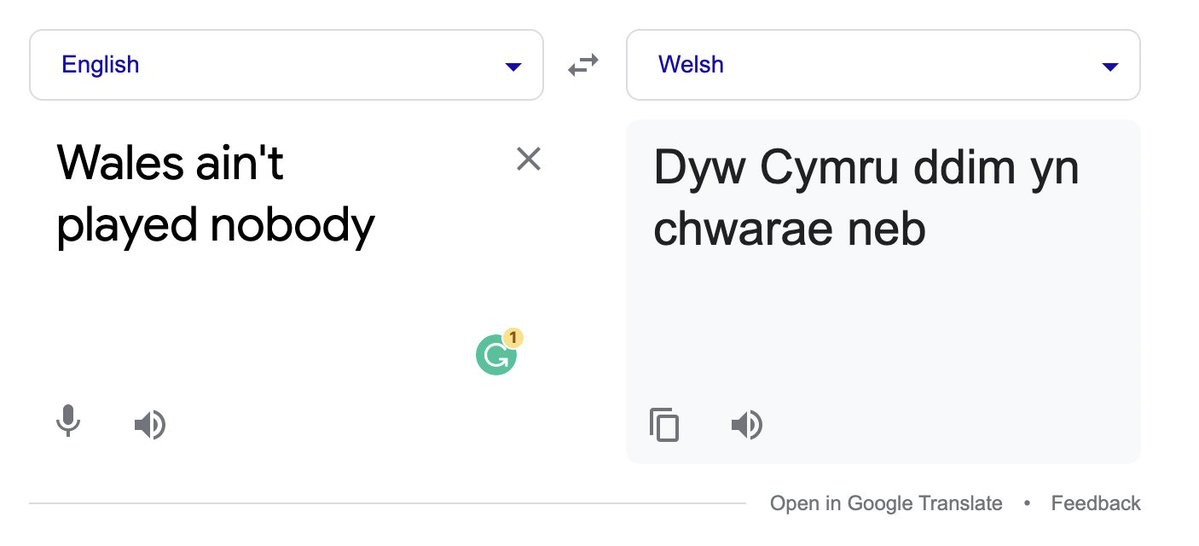Listen to the Welsh translation audio
Screen dimensions: 1199x546
point(746,424)
